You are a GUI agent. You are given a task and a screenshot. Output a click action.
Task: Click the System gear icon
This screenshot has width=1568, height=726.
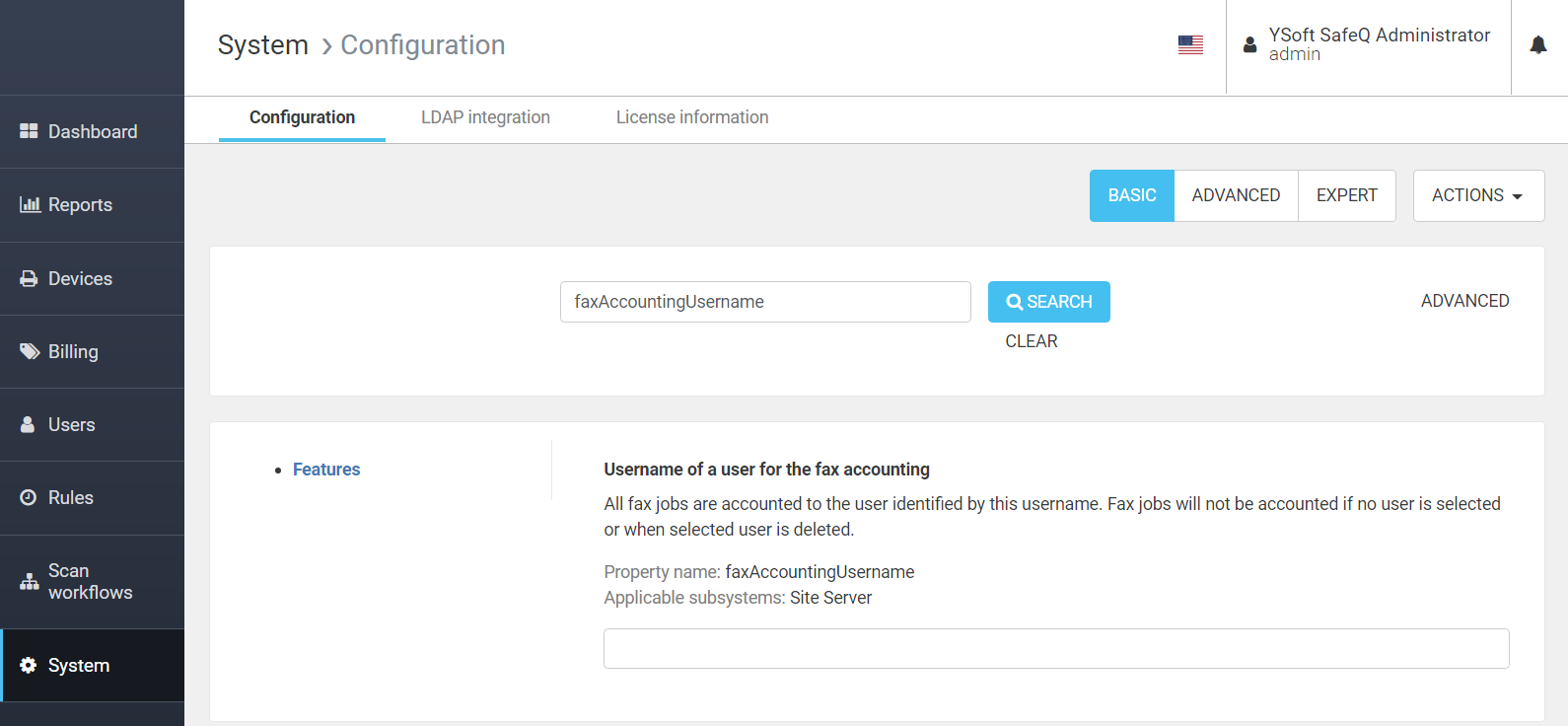click(x=29, y=665)
